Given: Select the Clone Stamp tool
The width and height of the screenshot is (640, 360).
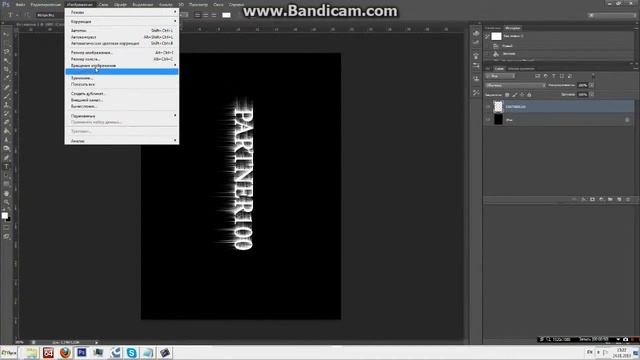Looking at the screenshot, I should (6, 104).
